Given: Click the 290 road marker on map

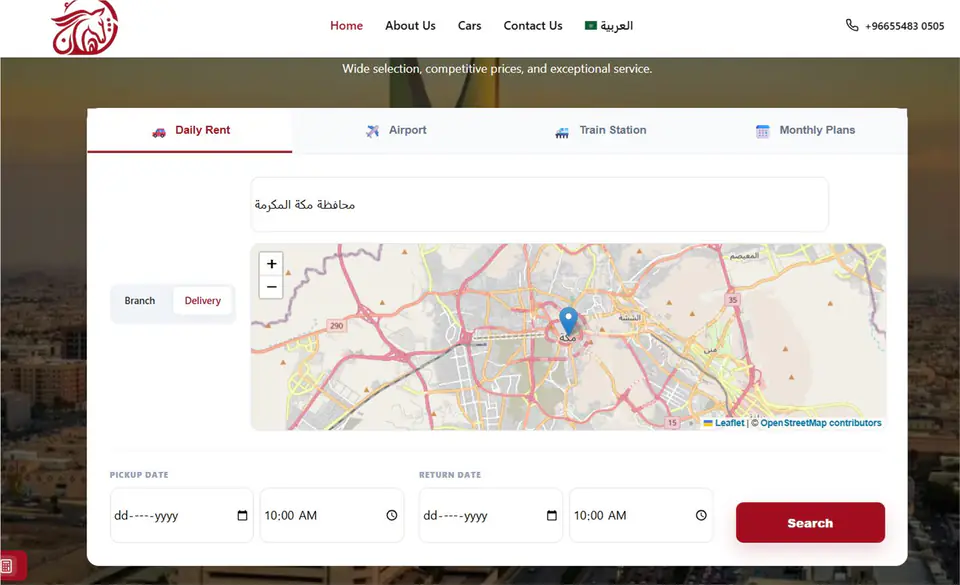Looking at the screenshot, I should 337,326.
